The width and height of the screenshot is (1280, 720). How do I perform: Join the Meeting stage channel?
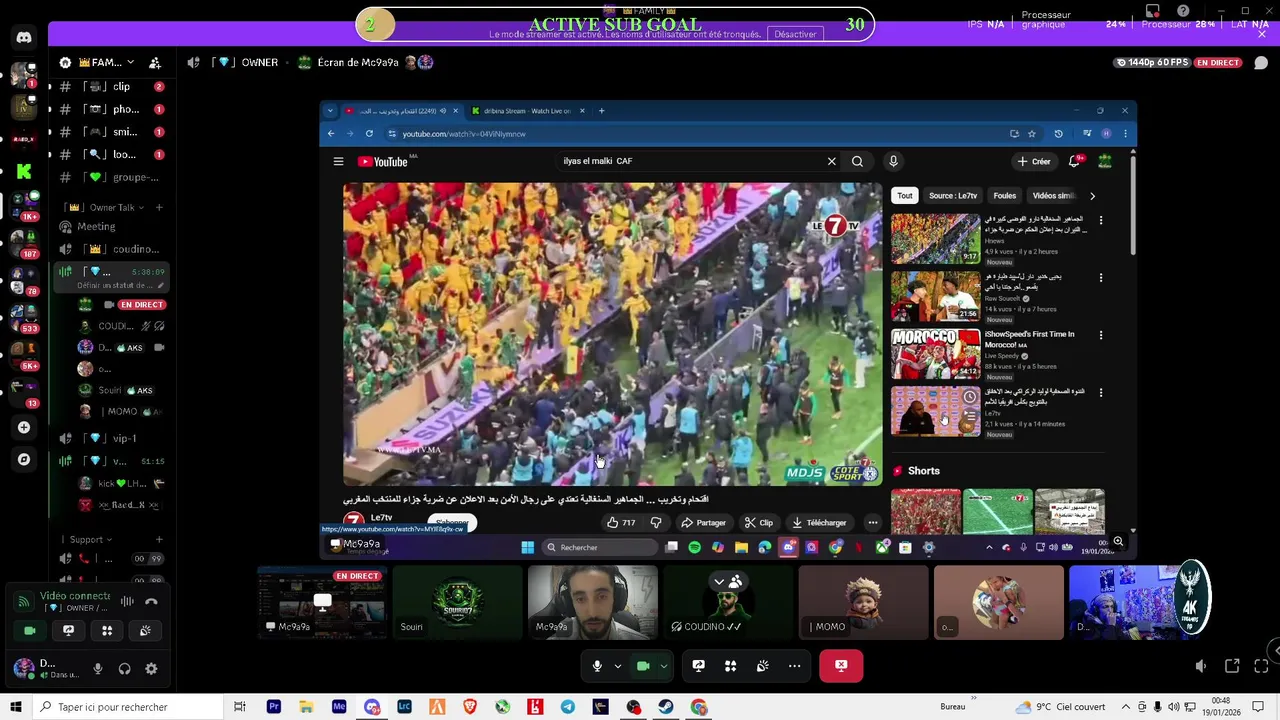pos(110,226)
